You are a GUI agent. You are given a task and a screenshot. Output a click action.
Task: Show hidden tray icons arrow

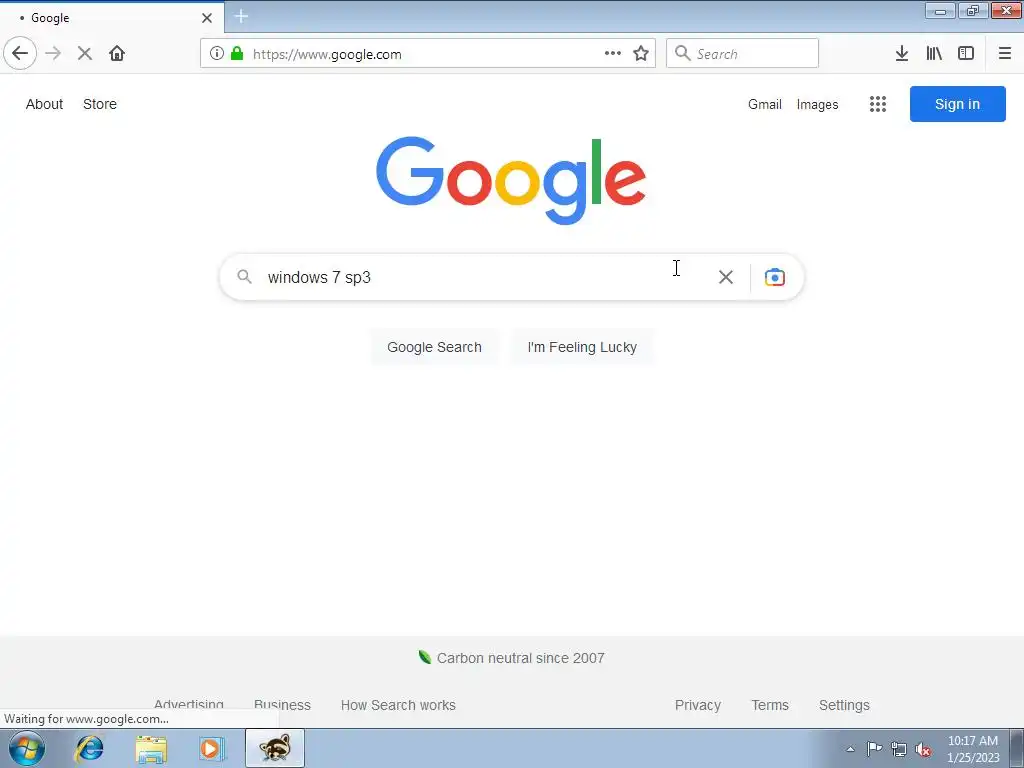(x=850, y=749)
